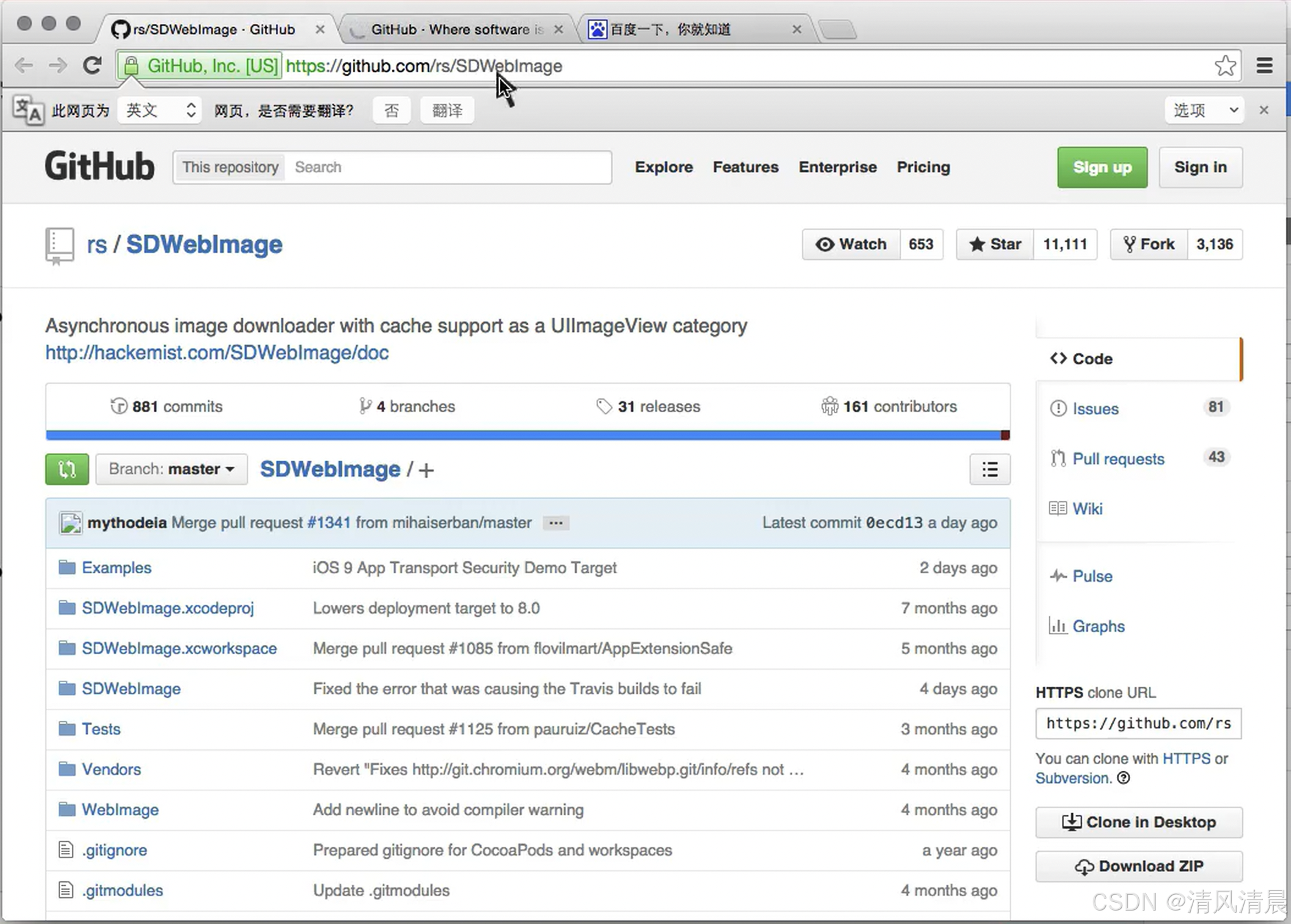Open the Branch: master dropdown
1291x924 pixels.
click(x=171, y=469)
